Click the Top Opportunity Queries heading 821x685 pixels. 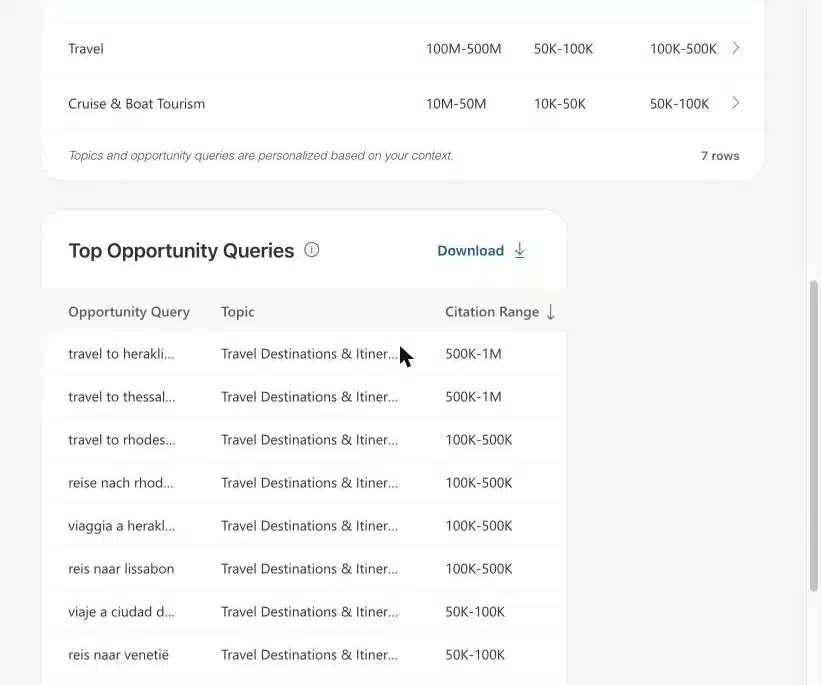point(181,251)
